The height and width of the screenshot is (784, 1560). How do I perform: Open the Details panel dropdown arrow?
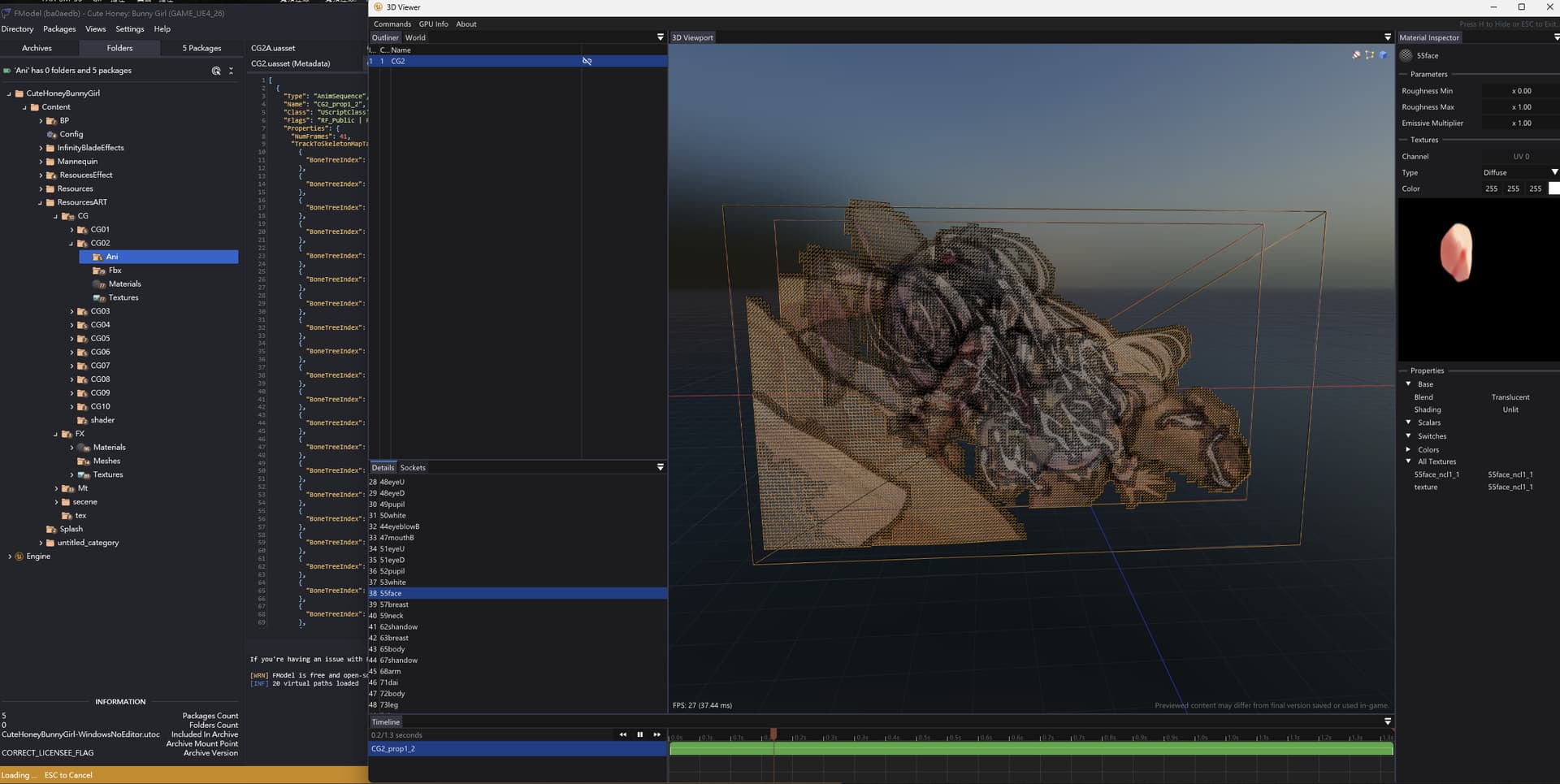[660, 467]
